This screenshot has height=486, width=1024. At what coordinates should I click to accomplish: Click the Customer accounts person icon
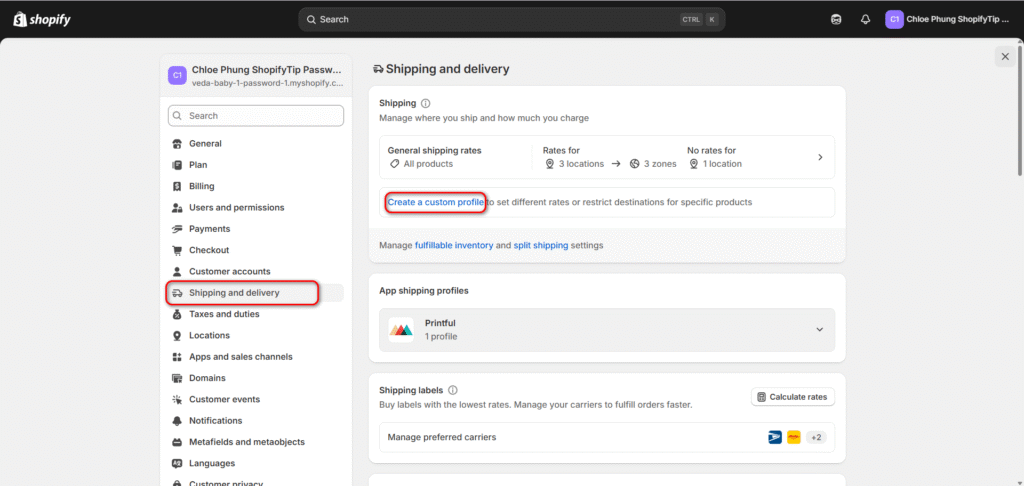click(176, 272)
